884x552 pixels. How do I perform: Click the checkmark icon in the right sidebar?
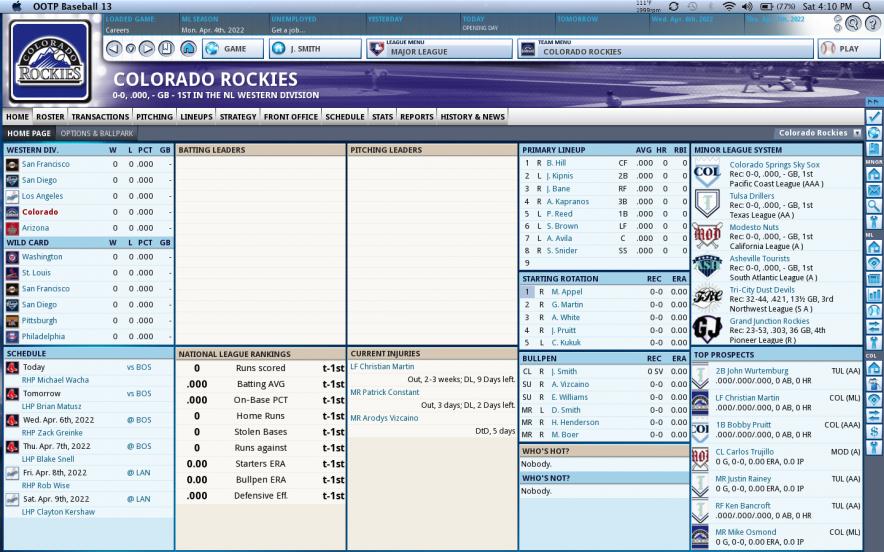tap(873, 117)
